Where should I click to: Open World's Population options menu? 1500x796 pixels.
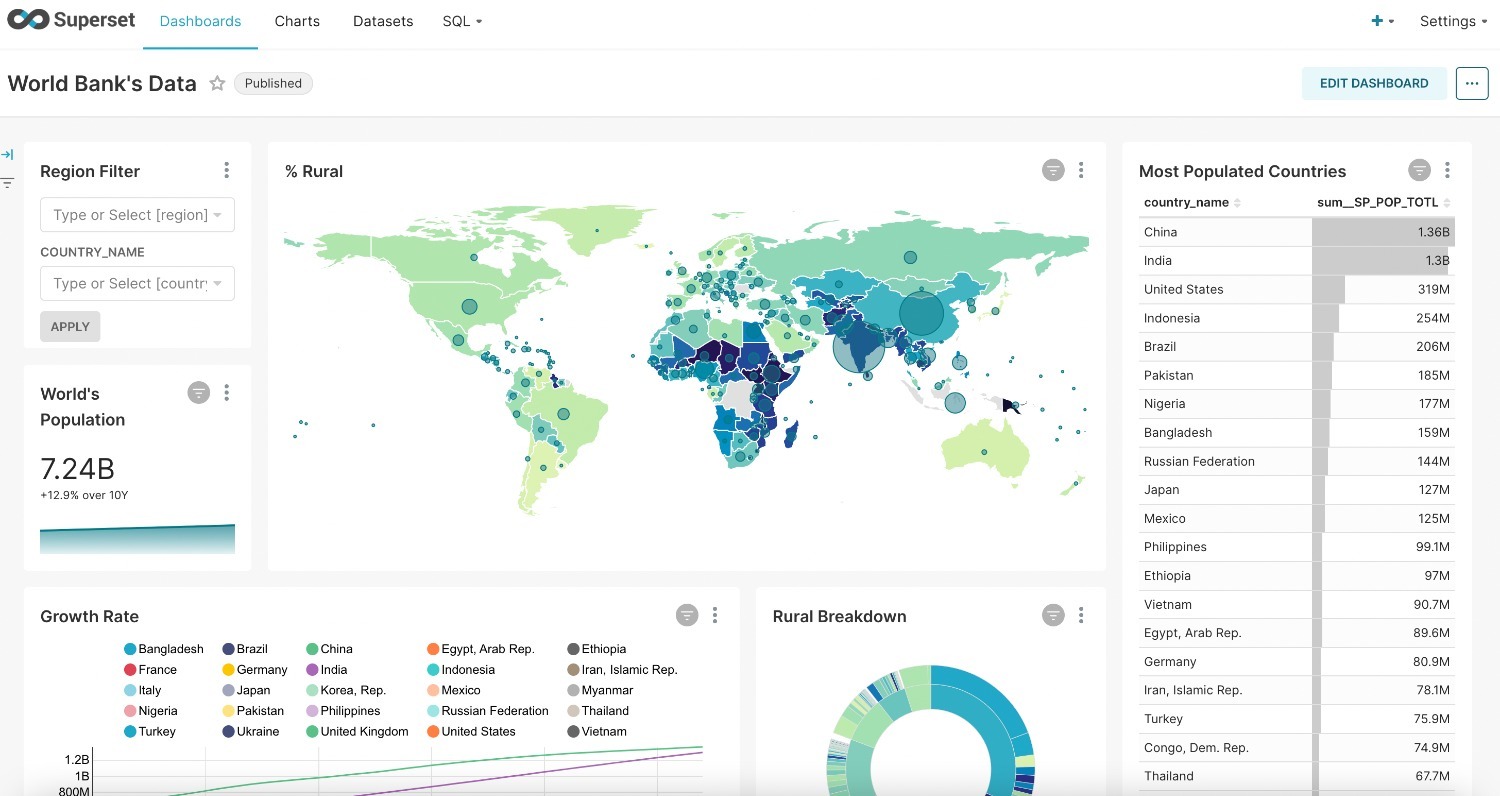pyautogui.click(x=227, y=392)
